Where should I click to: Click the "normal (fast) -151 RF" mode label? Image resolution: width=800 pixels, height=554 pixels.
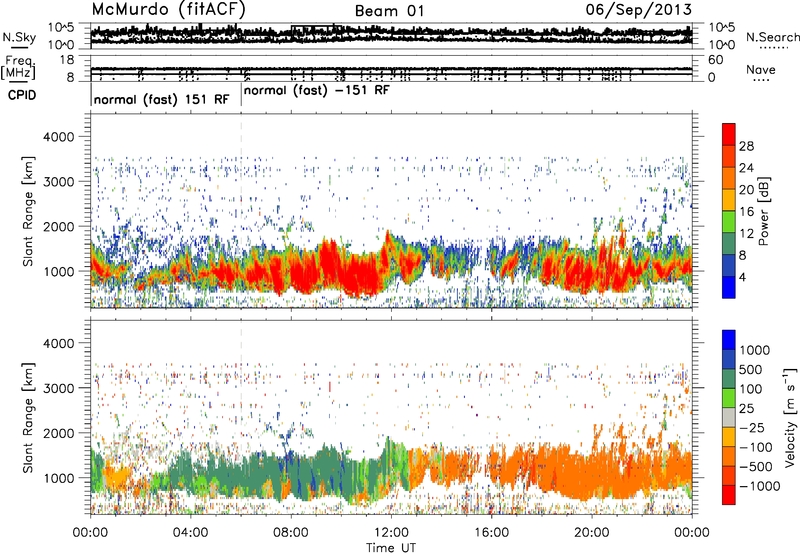316,90
